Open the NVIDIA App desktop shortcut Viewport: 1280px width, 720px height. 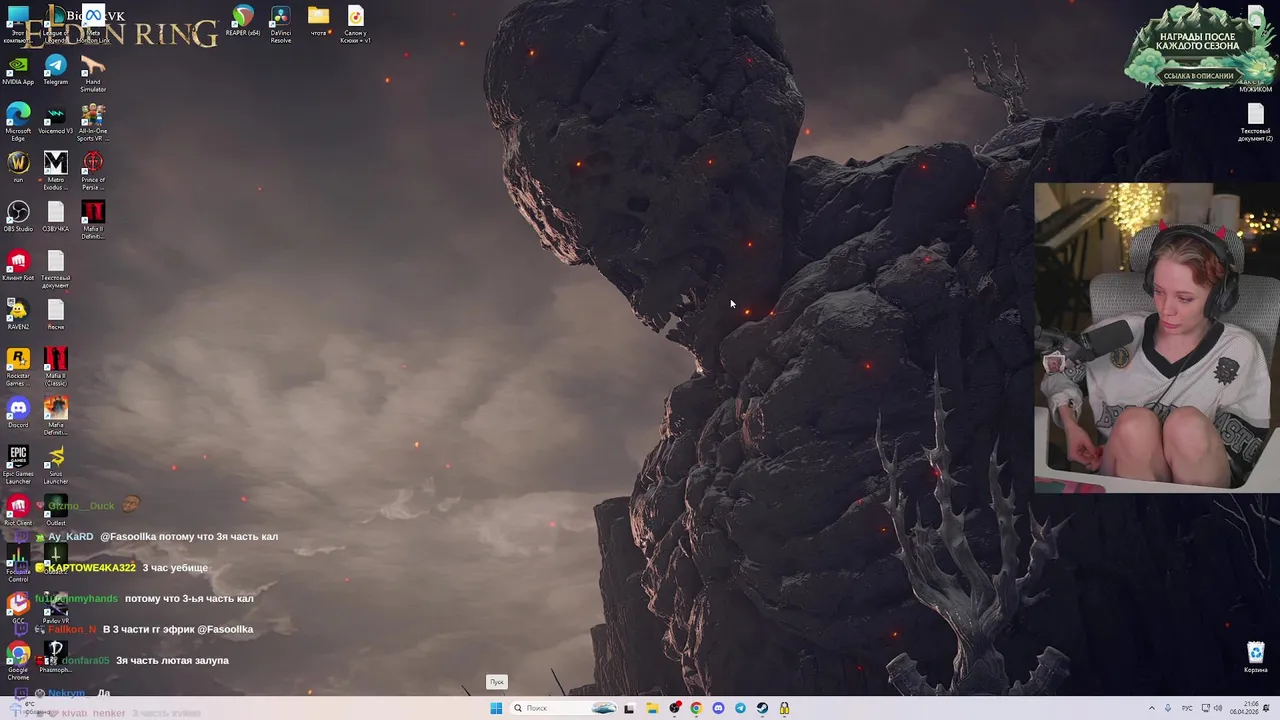(18, 70)
